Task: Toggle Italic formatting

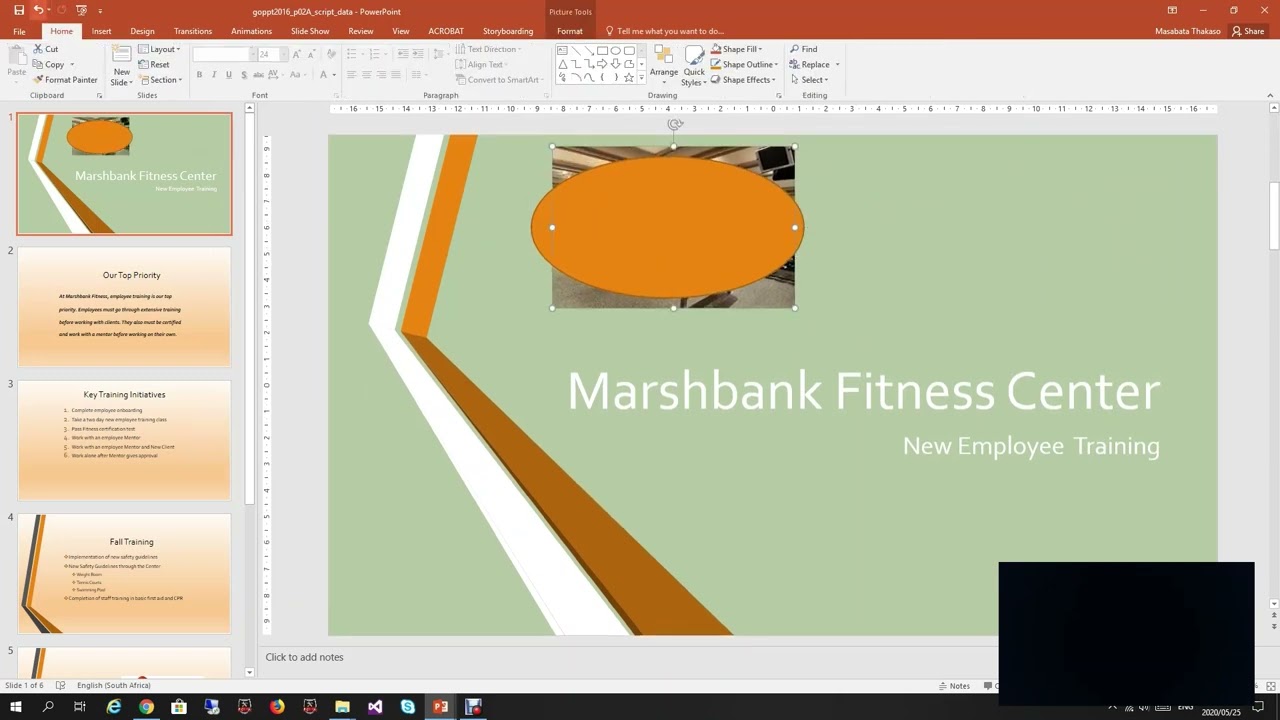Action: (214, 75)
